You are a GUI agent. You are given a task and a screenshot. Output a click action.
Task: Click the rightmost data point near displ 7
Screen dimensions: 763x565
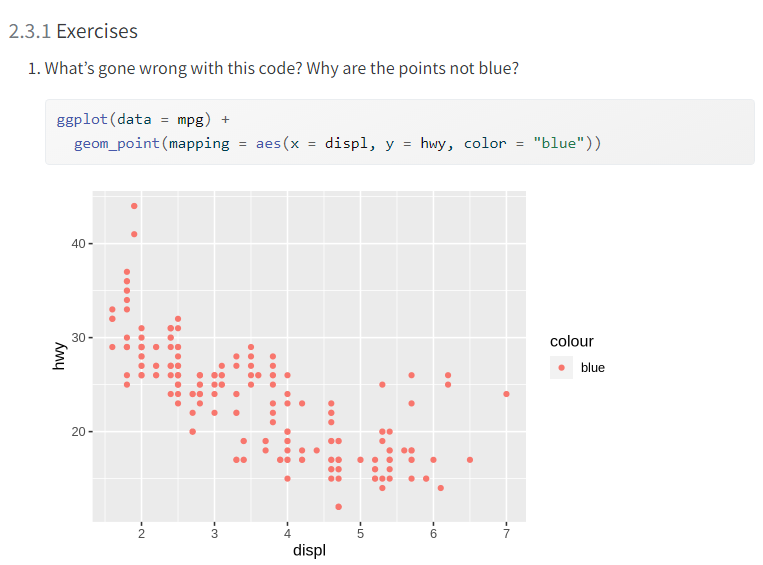coord(506,394)
